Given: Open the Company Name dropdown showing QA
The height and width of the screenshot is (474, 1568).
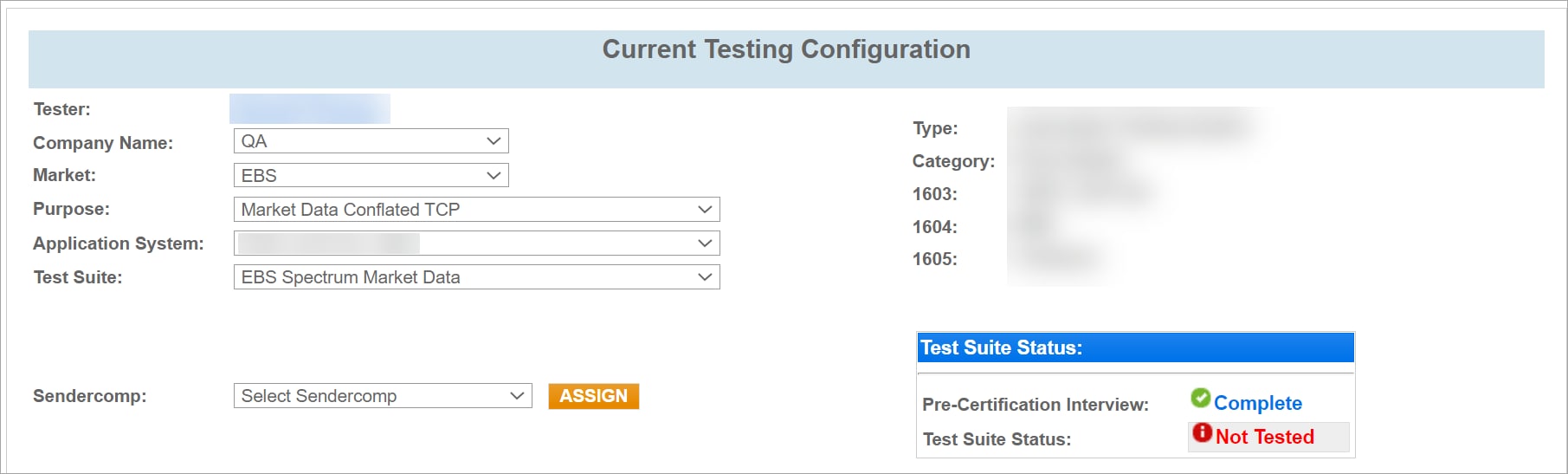Looking at the screenshot, I should pos(371,141).
